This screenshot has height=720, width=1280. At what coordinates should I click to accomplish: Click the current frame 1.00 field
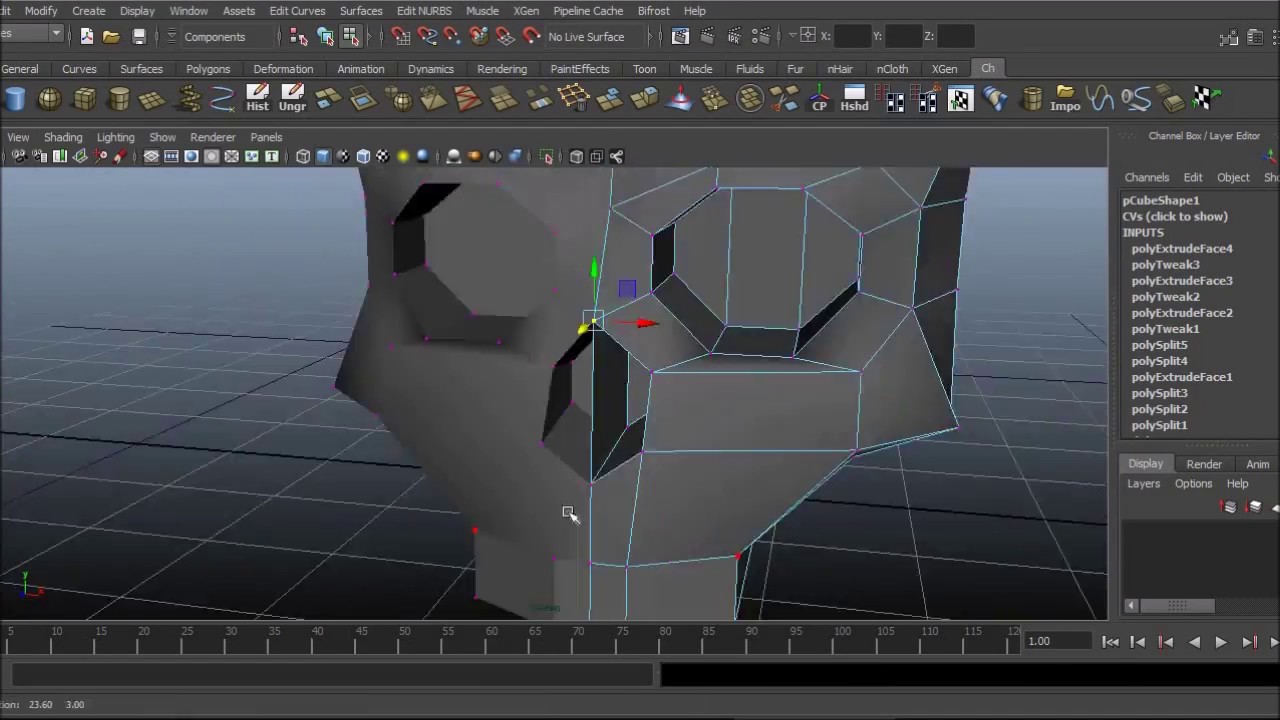click(1056, 641)
